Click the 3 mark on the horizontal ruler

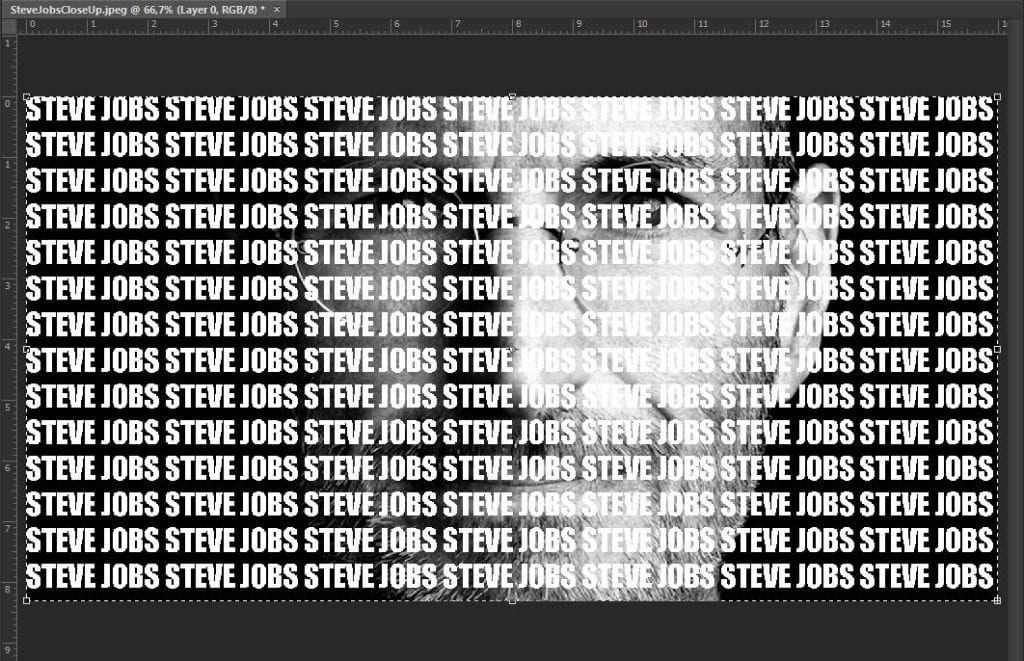point(211,25)
